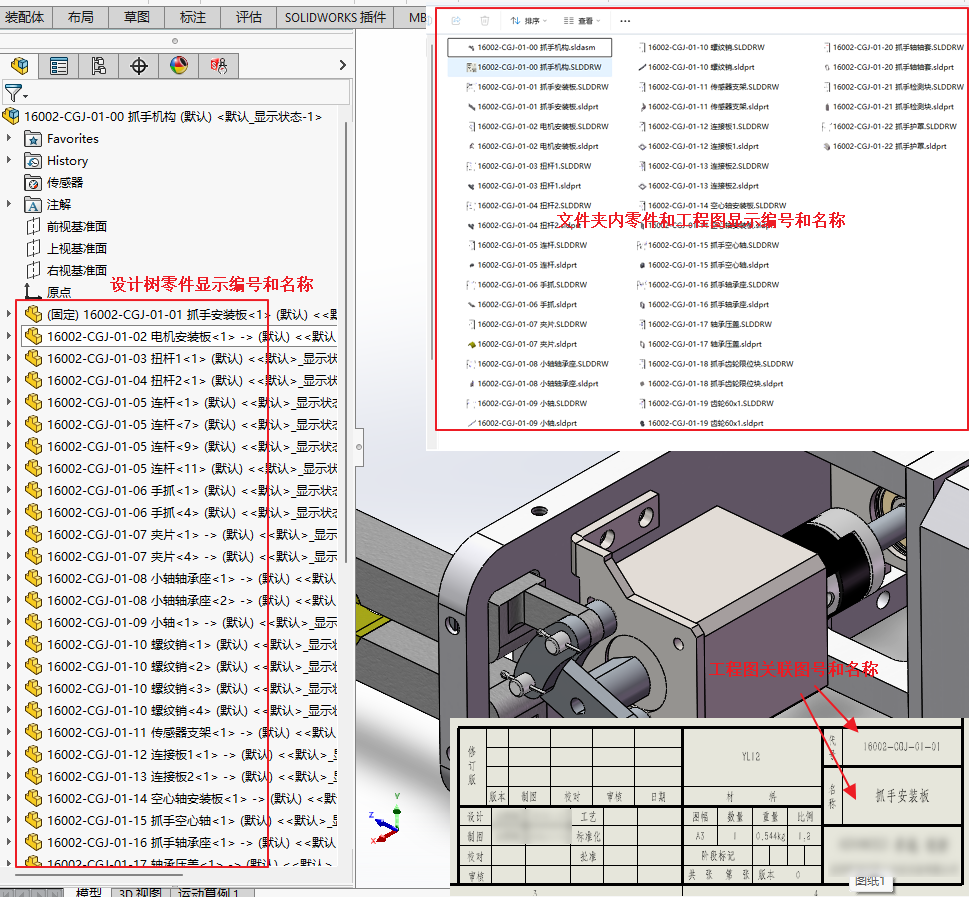Viewport: 969px width, 897px height.
Task: Click the more options ellipsis in file explorer
Action: [625, 20]
